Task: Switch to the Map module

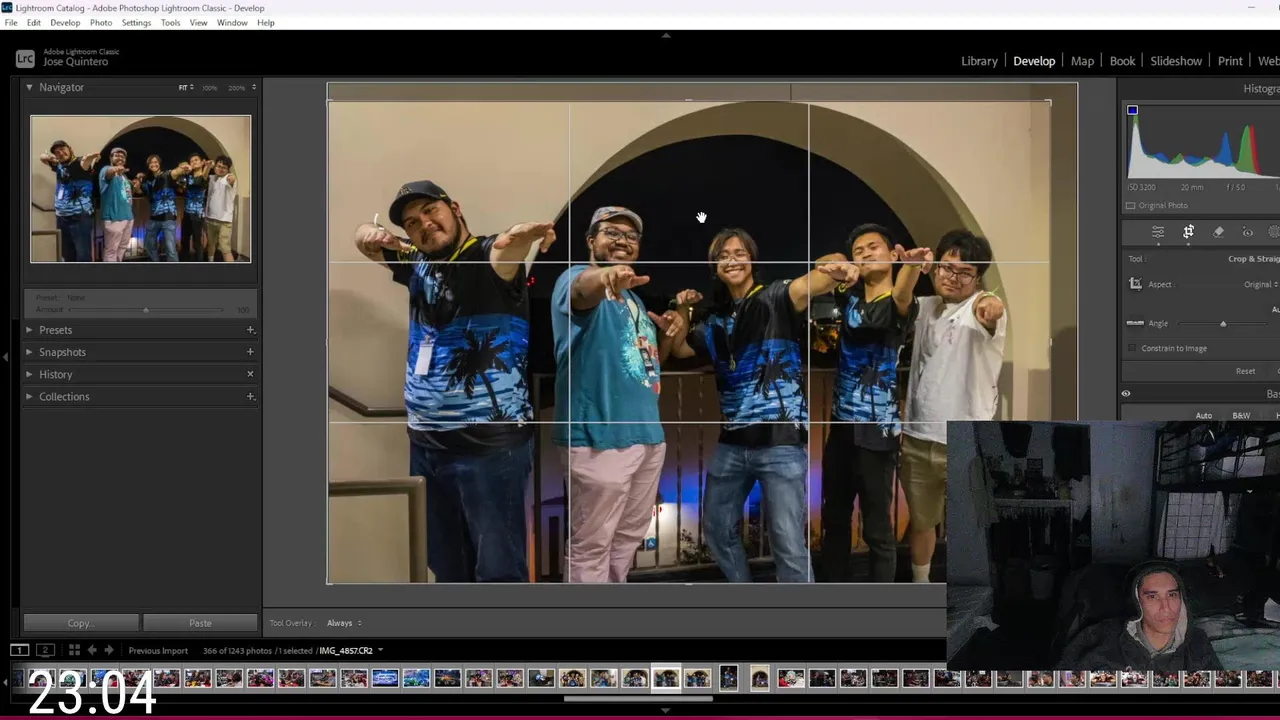Action: 1082,61
